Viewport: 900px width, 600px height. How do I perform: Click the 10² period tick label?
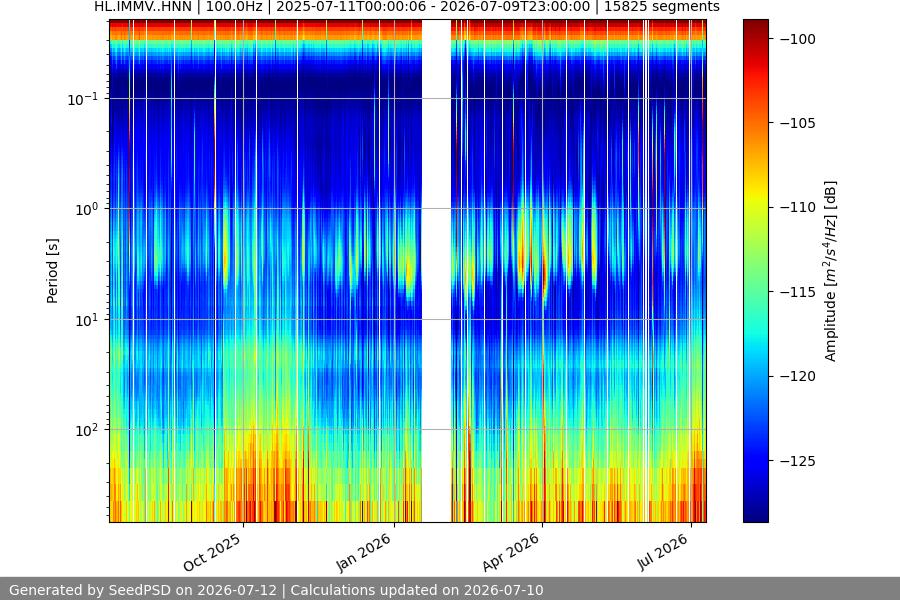click(x=87, y=430)
